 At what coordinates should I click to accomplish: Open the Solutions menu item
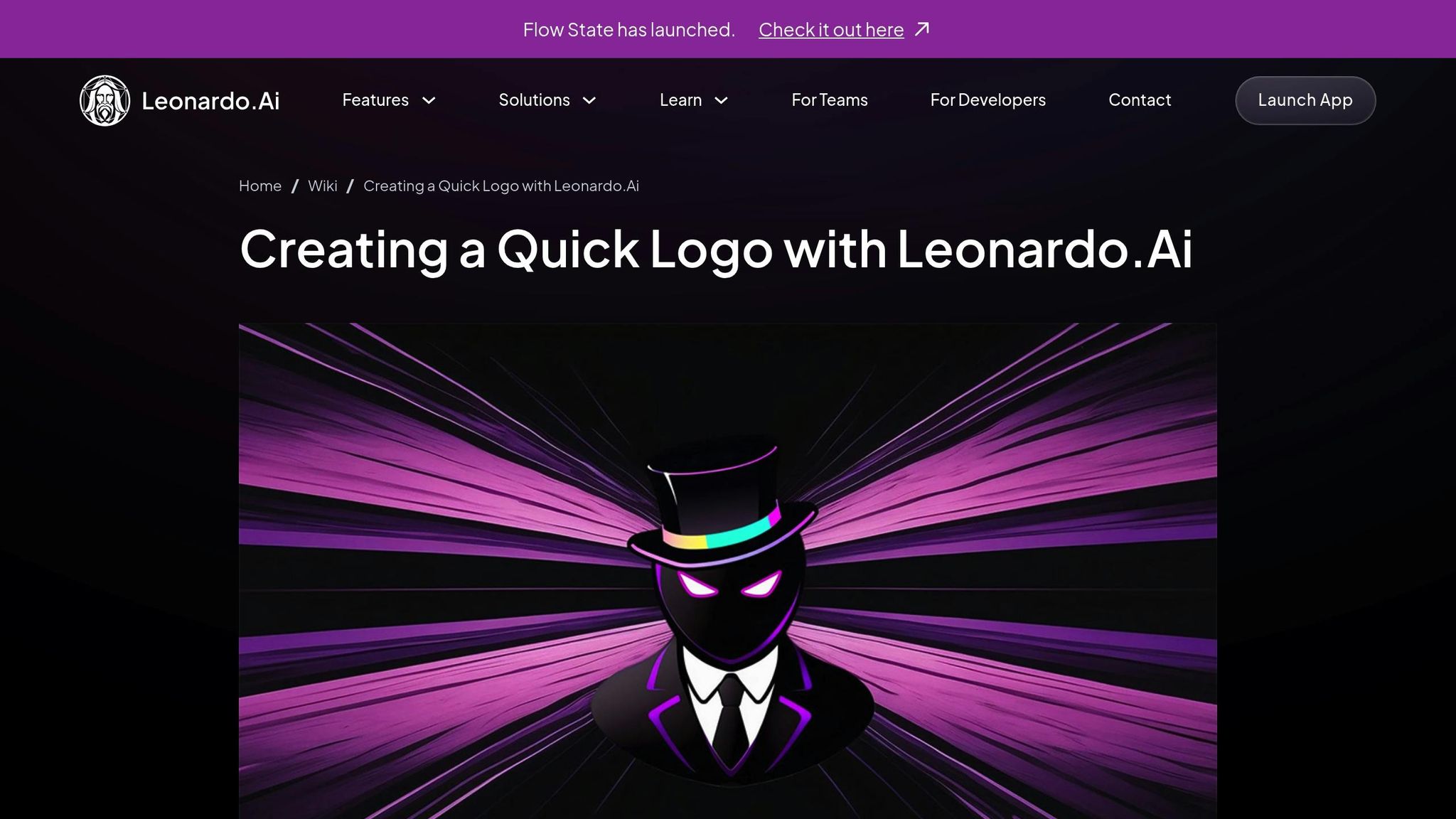coord(534,100)
